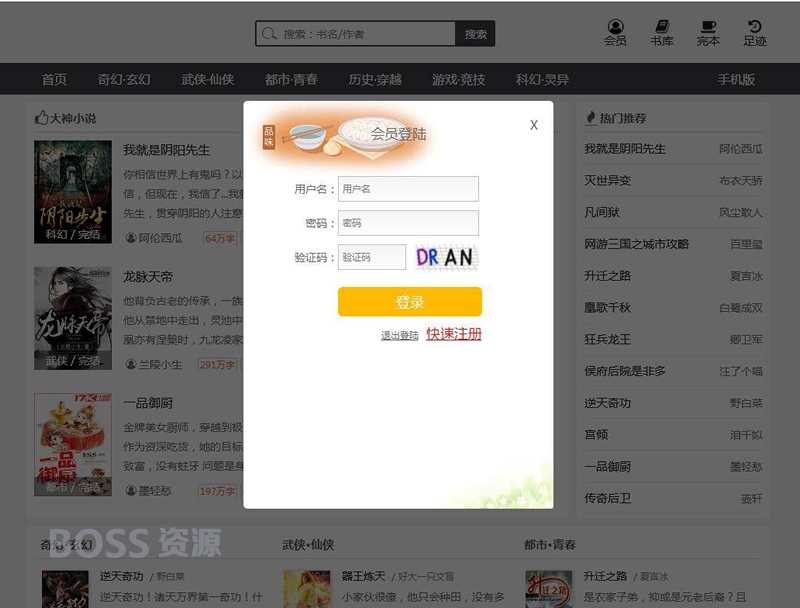The height and width of the screenshot is (608, 800).
Task: Open 都市·青春 category in navigation
Action: [x=291, y=80]
